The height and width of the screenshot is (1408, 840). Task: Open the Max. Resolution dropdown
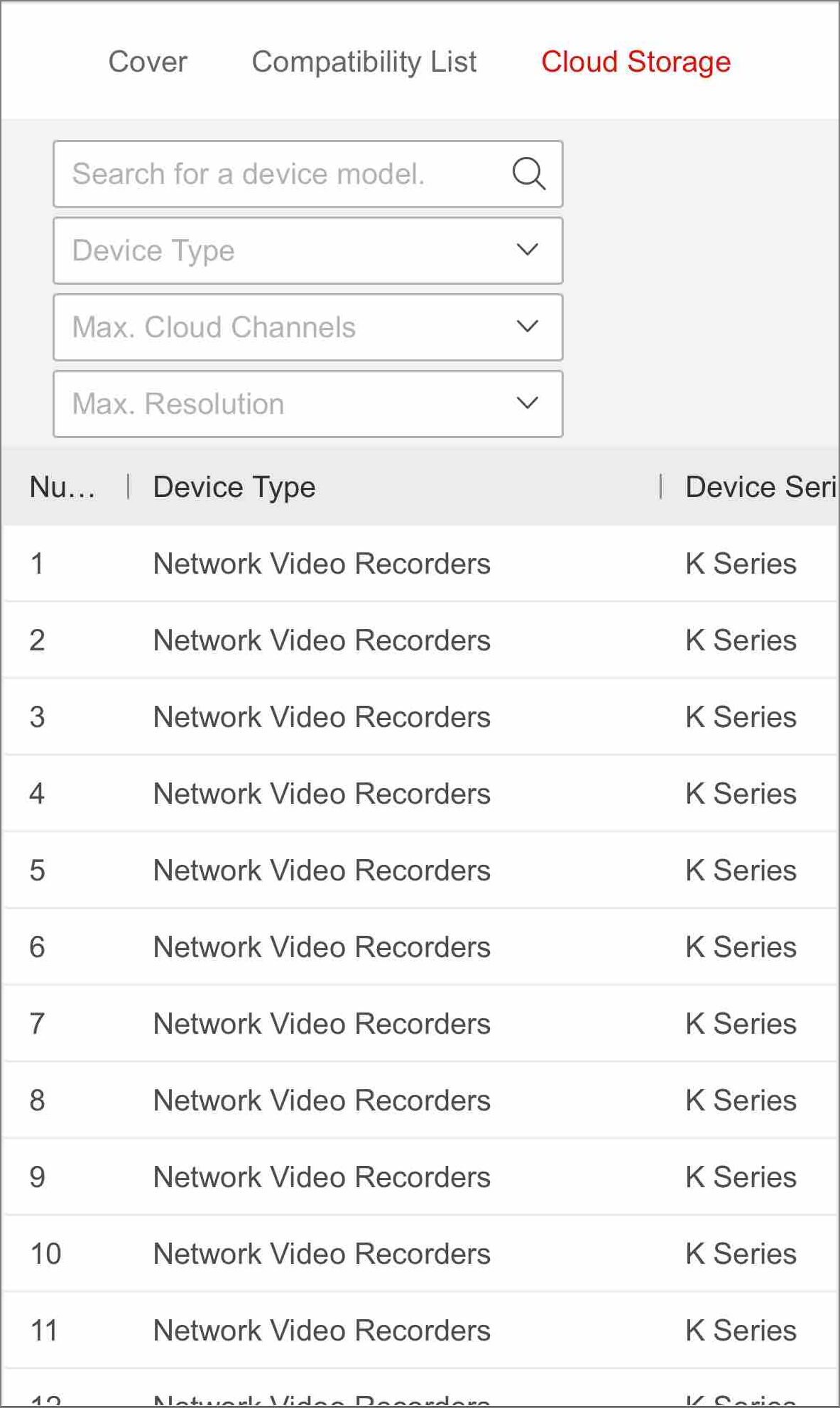tap(308, 404)
